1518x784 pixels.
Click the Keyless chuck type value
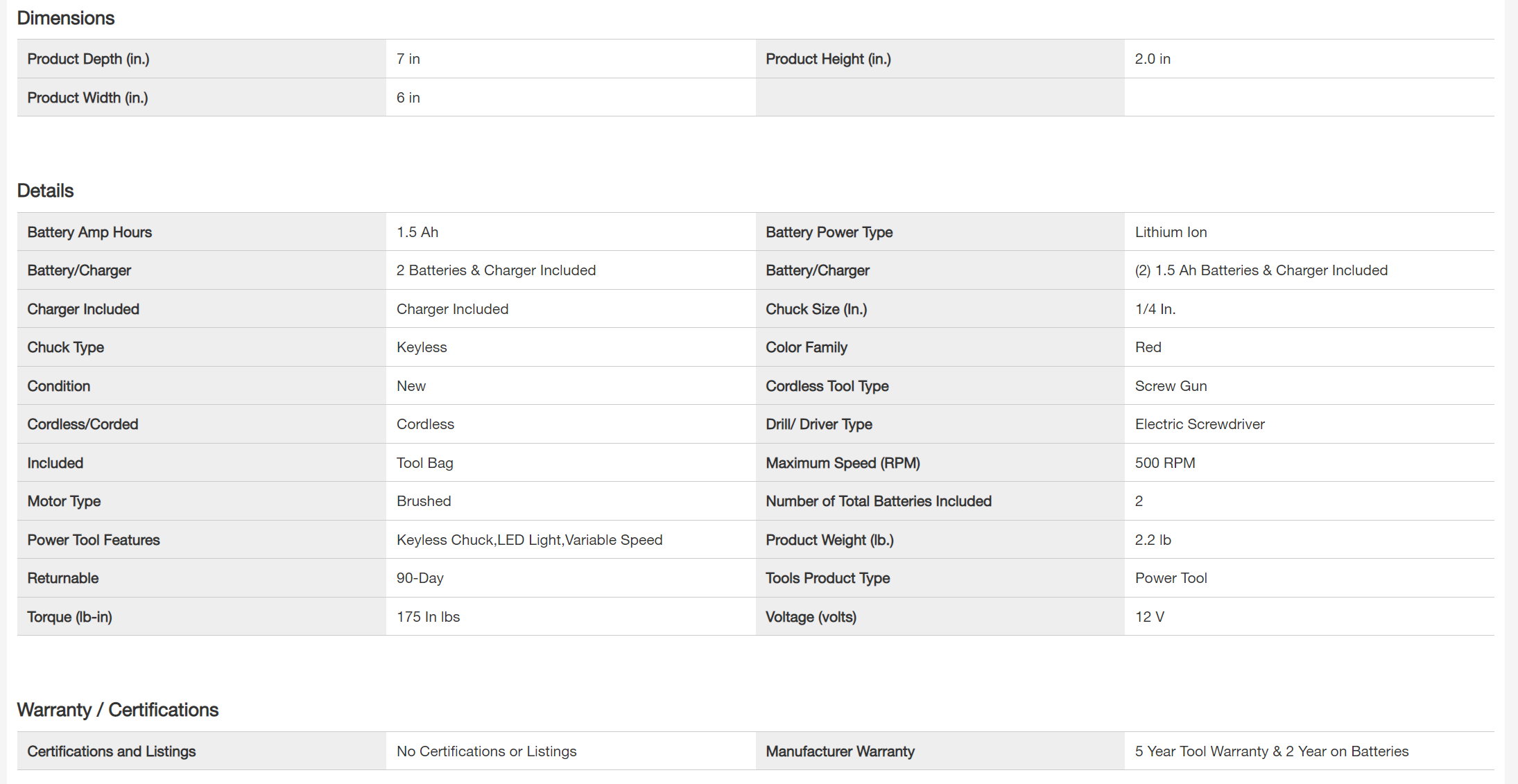422,347
